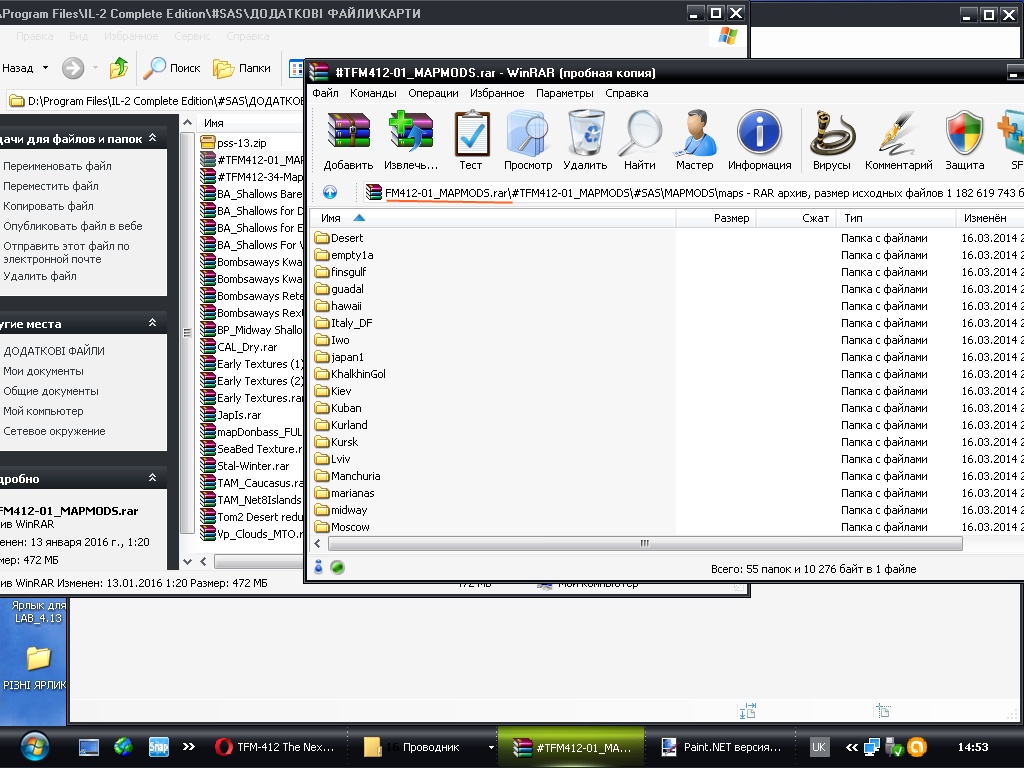Image resolution: width=1024 pixels, height=768 pixels.
Task: Sort by the Размер column header
Action: pos(716,218)
